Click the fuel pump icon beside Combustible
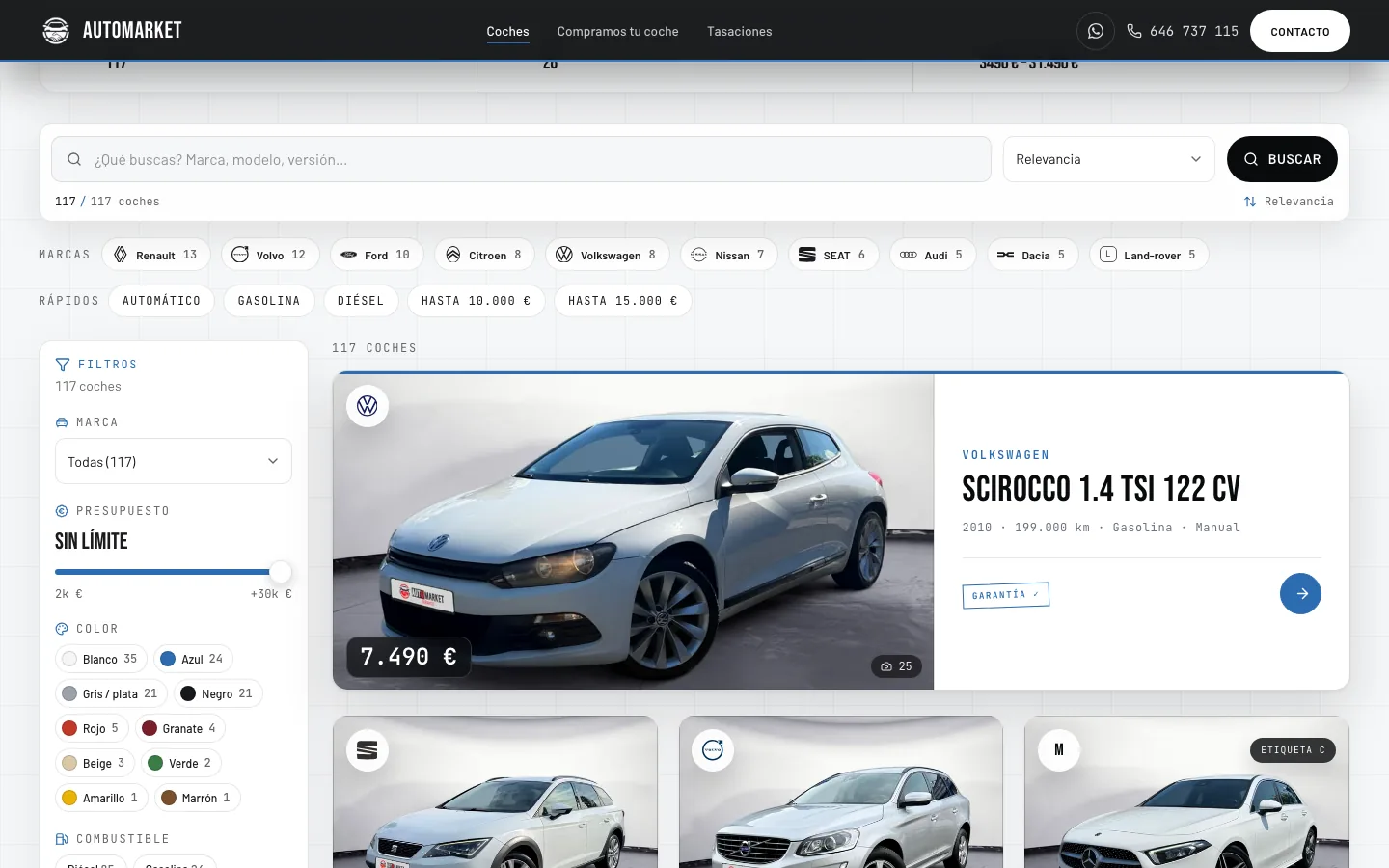 (x=62, y=839)
